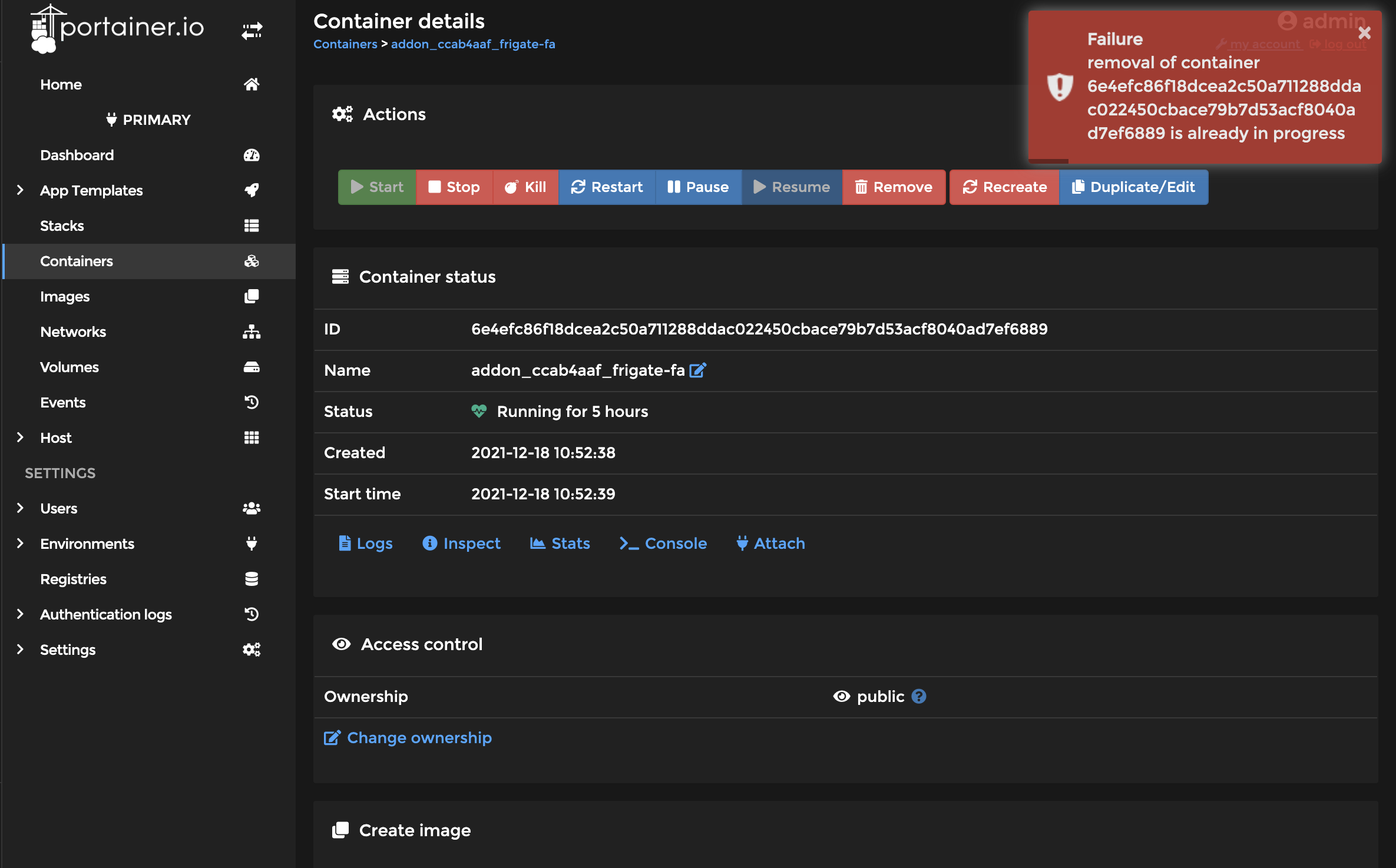The height and width of the screenshot is (868, 1396).
Task: Select Stacks in the sidebar menu
Action: click(x=62, y=226)
